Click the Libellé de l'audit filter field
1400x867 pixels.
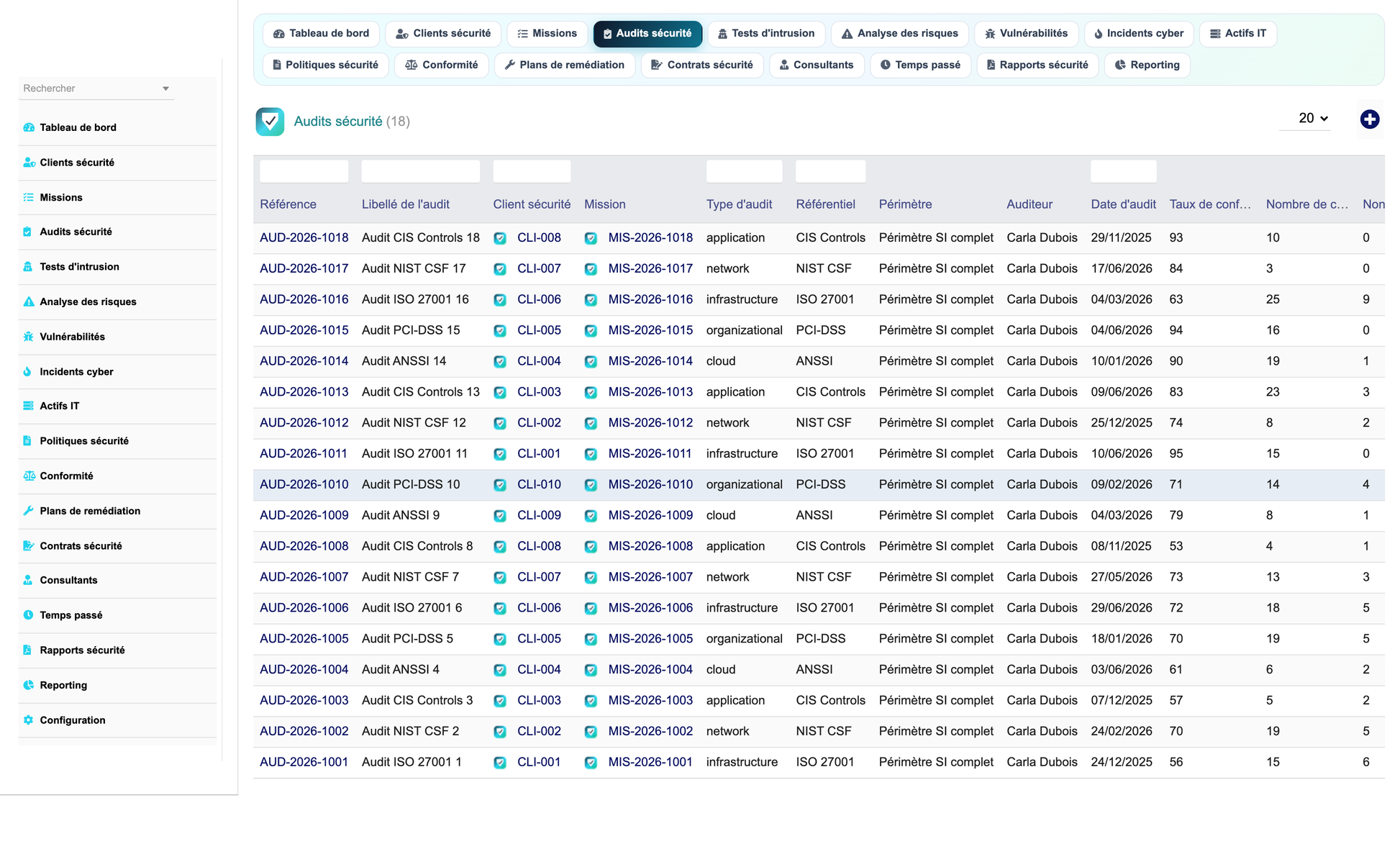(420, 171)
